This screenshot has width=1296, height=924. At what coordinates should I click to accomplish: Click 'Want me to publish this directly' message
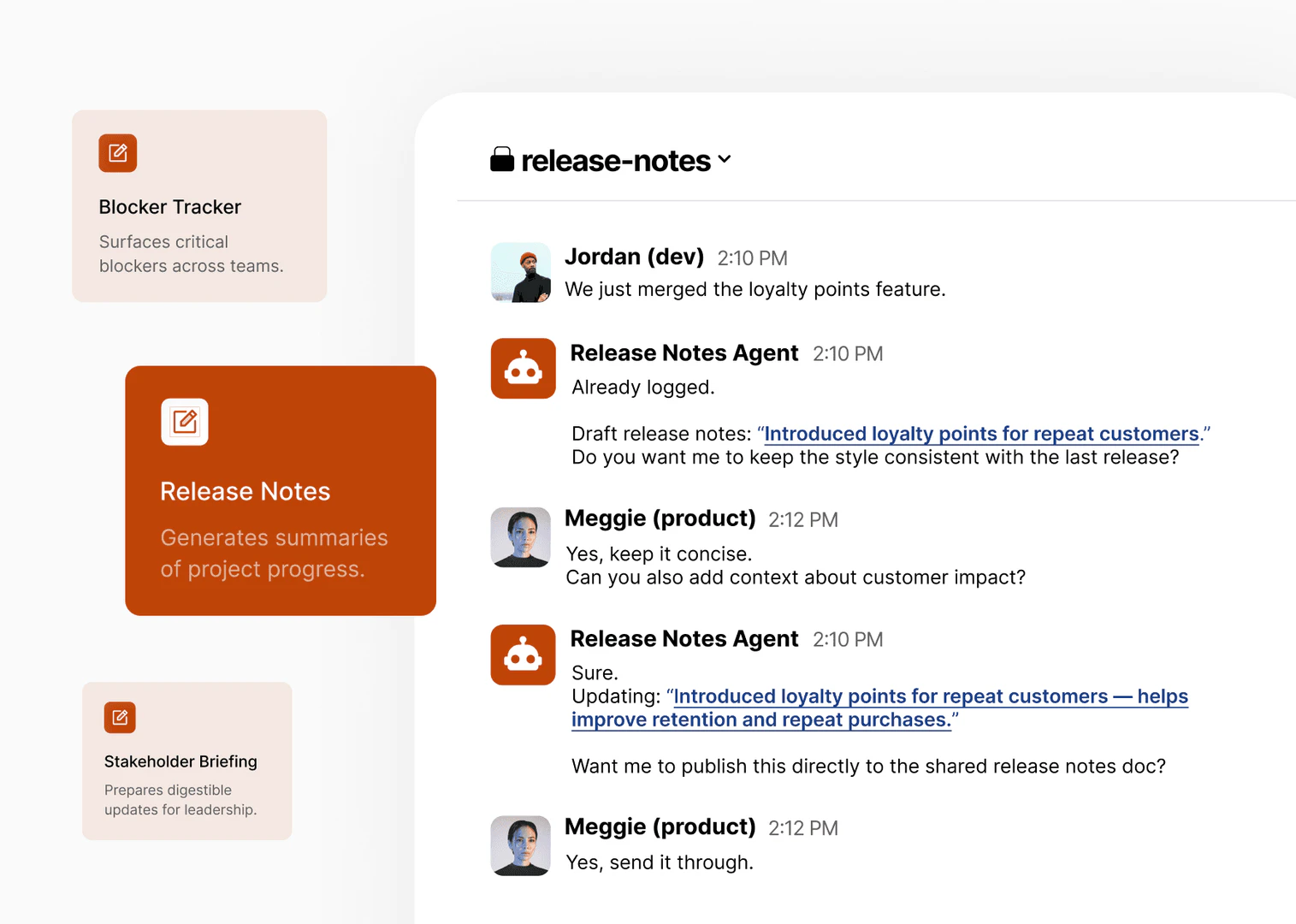[x=868, y=766]
